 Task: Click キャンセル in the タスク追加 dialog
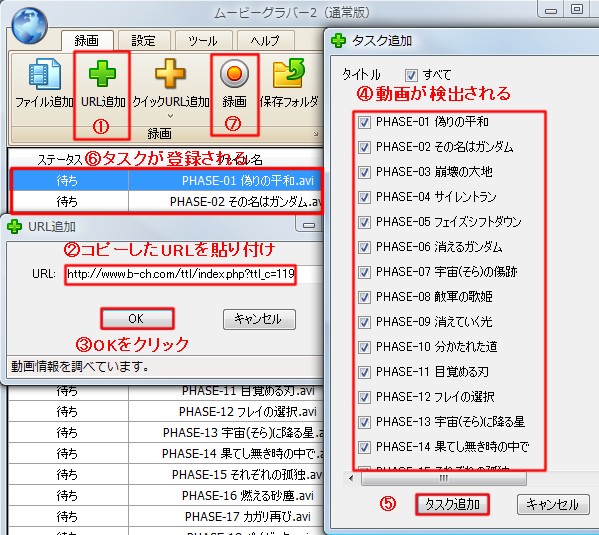pos(553,504)
